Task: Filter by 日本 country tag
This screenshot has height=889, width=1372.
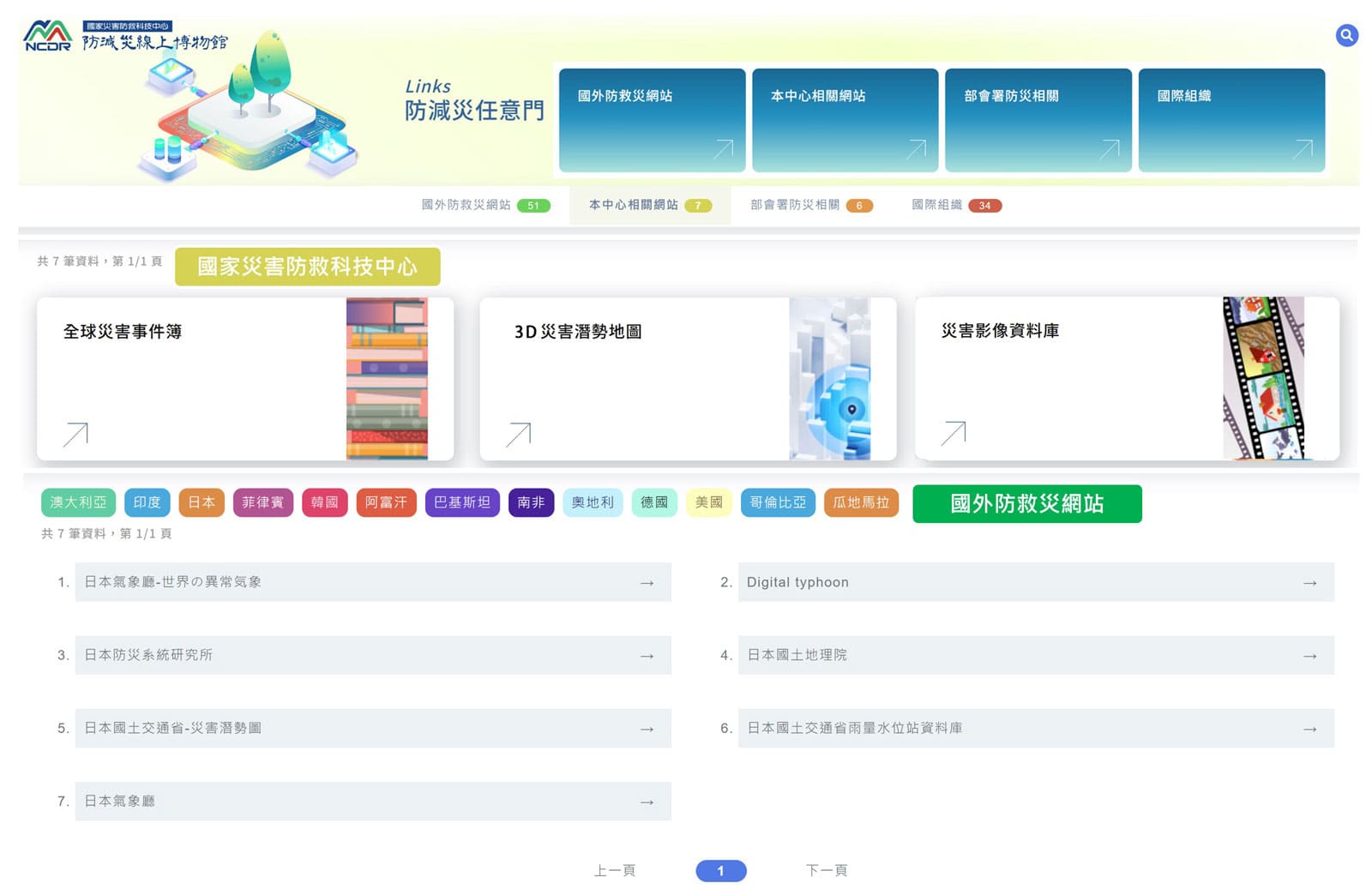Action: point(202,502)
